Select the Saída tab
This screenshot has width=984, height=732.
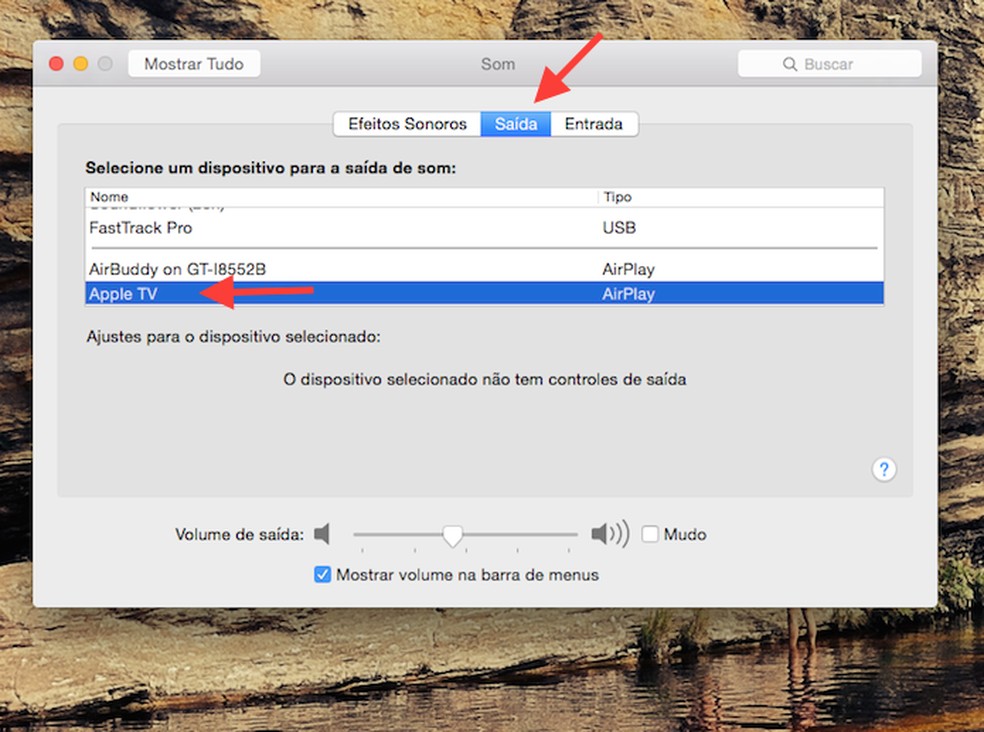pos(515,123)
